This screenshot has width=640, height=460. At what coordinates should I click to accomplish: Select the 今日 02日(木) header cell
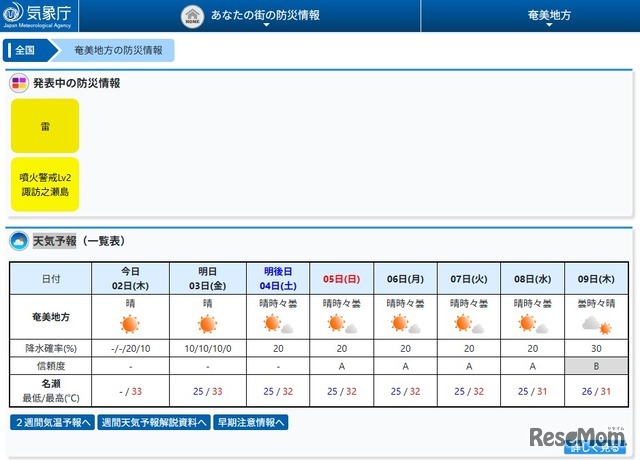(x=130, y=278)
